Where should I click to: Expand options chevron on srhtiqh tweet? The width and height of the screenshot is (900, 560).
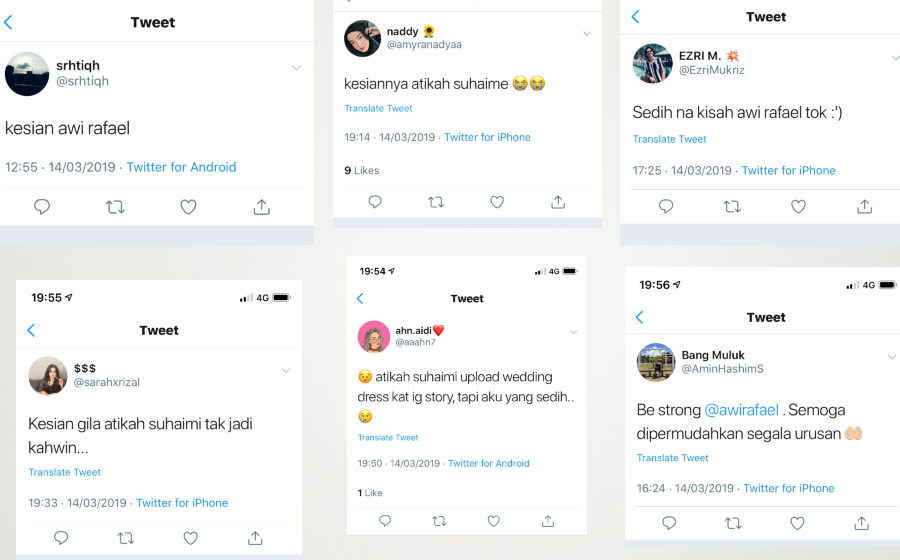click(296, 68)
